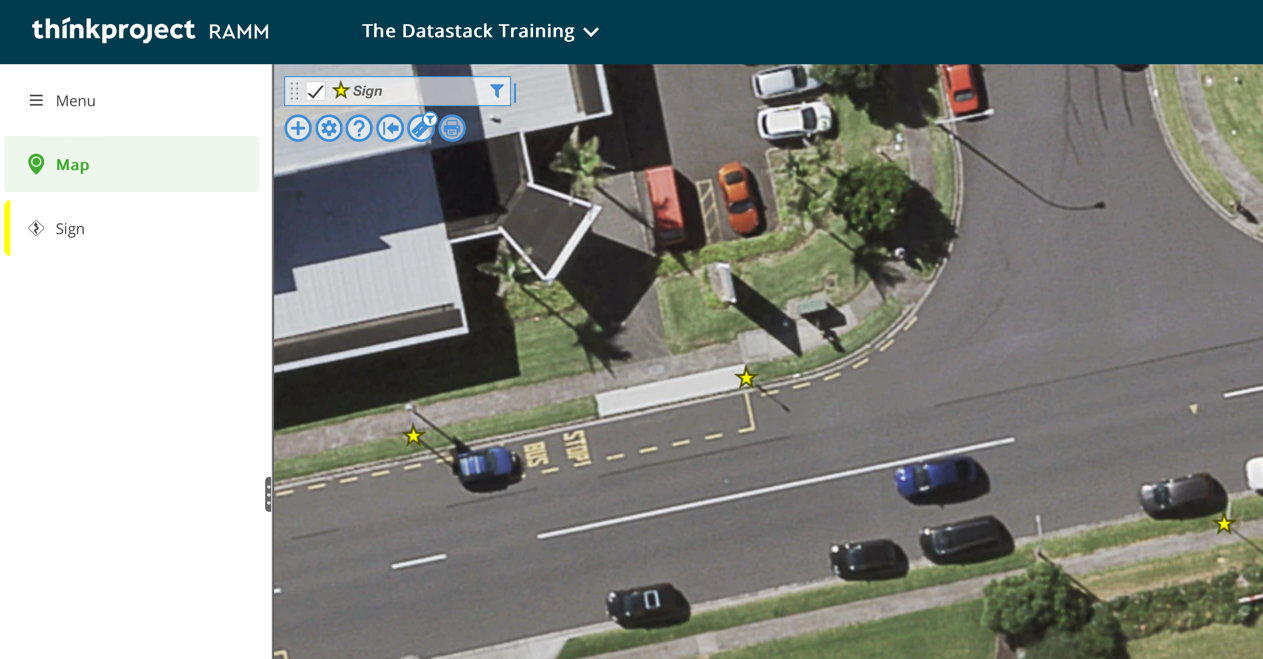Click the hamburger menu icon
This screenshot has width=1263, height=659.
36,101
